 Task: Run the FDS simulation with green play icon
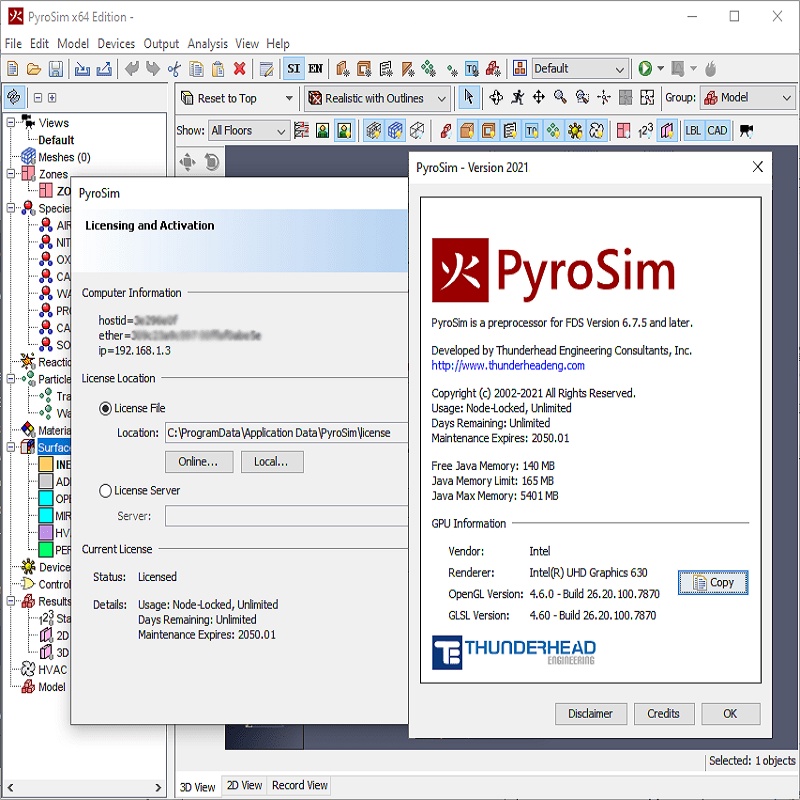click(x=645, y=69)
